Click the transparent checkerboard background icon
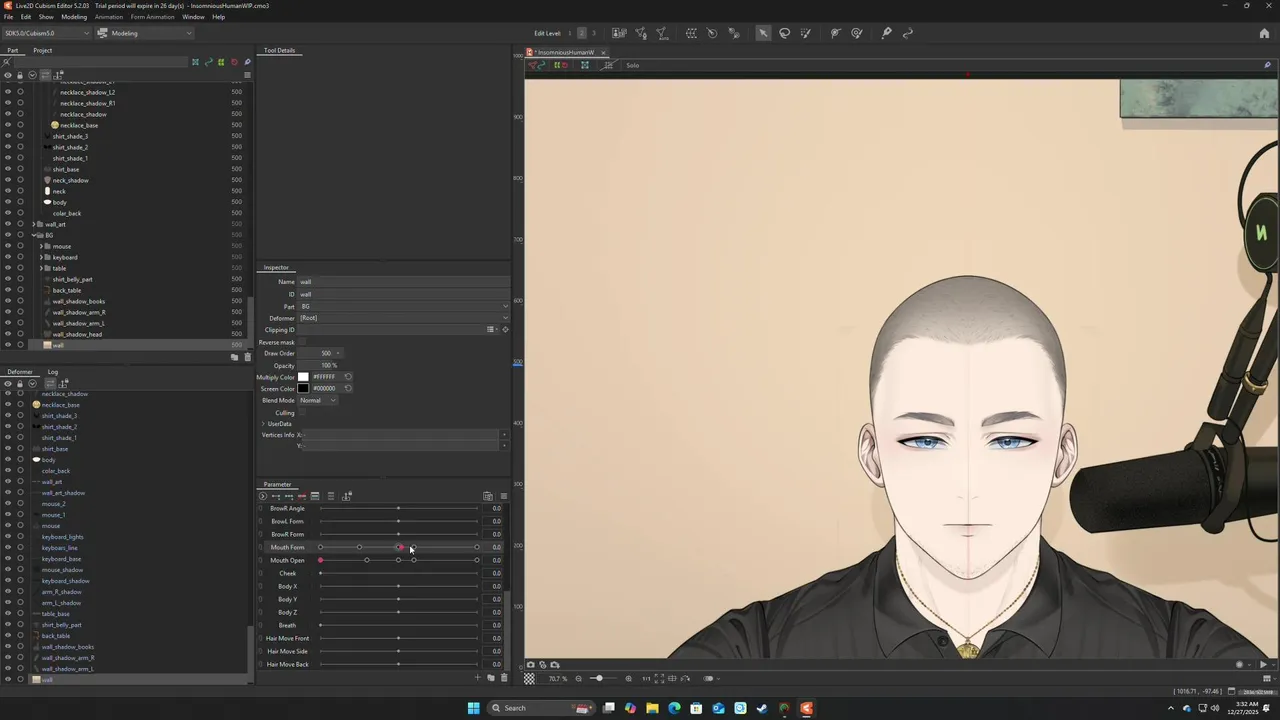 coord(529,678)
